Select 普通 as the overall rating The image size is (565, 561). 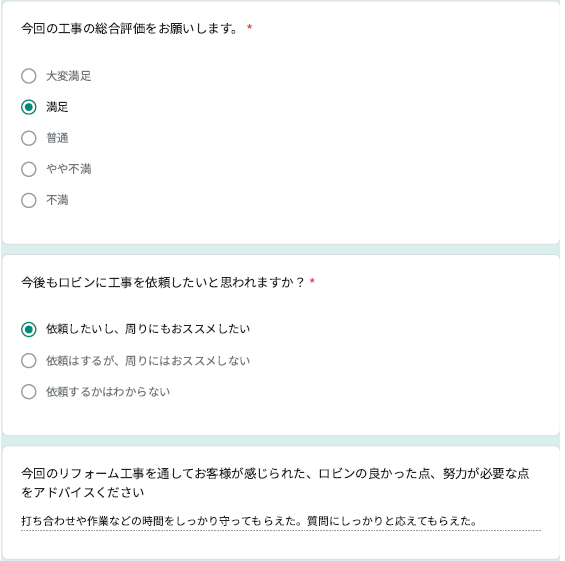[x=28, y=138]
